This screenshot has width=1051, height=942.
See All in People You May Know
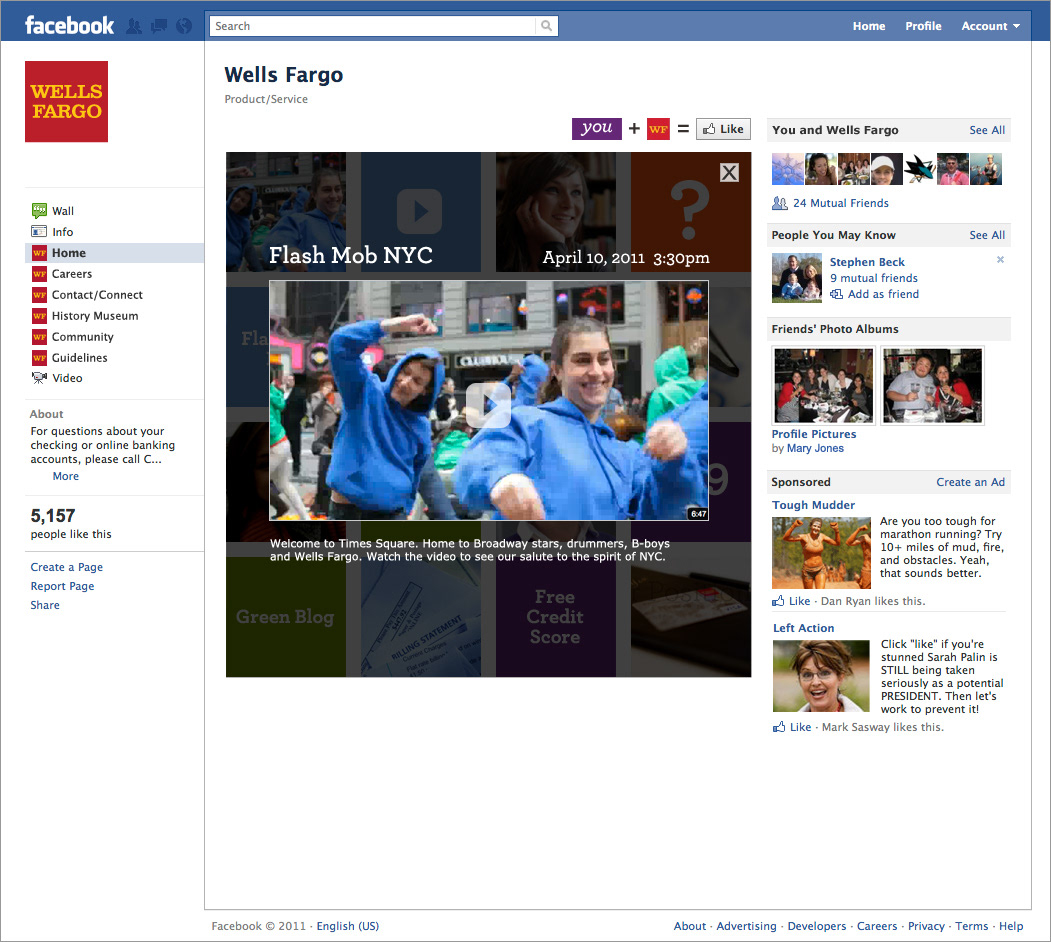click(x=987, y=235)
